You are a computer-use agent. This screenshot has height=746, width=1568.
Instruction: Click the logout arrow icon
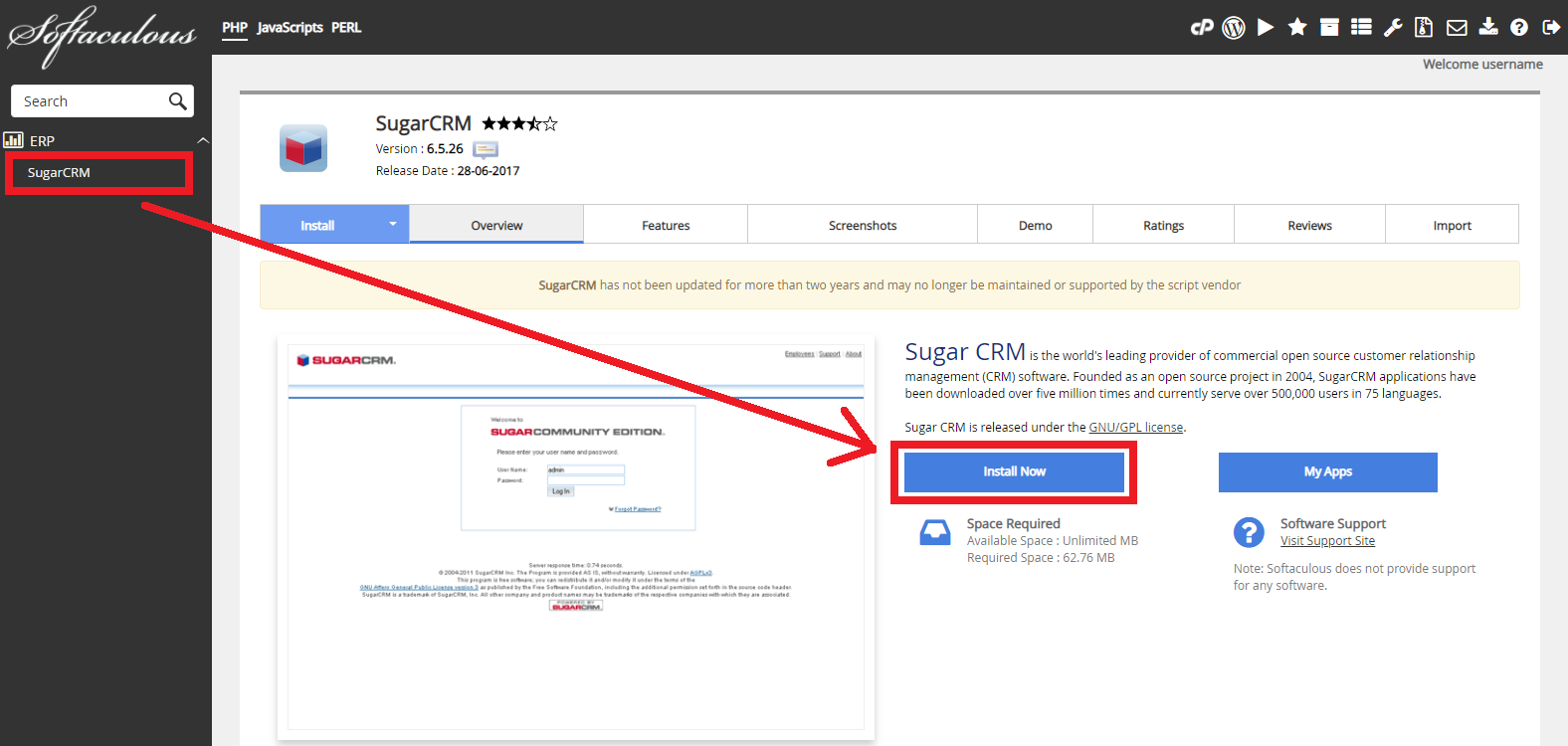pyautogui.click(x=1551, y=27)
